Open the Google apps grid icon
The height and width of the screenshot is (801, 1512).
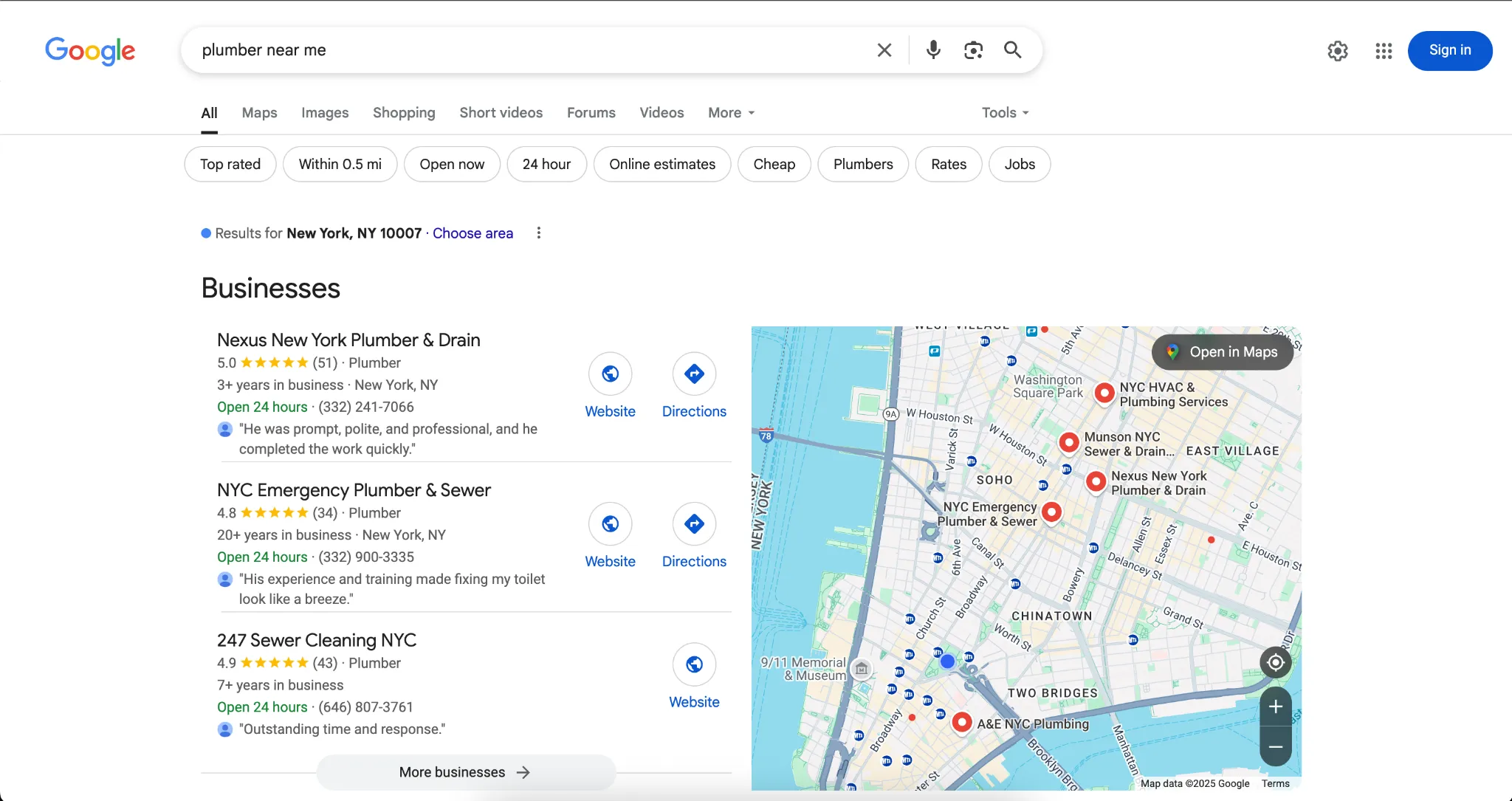(1384, 51)
